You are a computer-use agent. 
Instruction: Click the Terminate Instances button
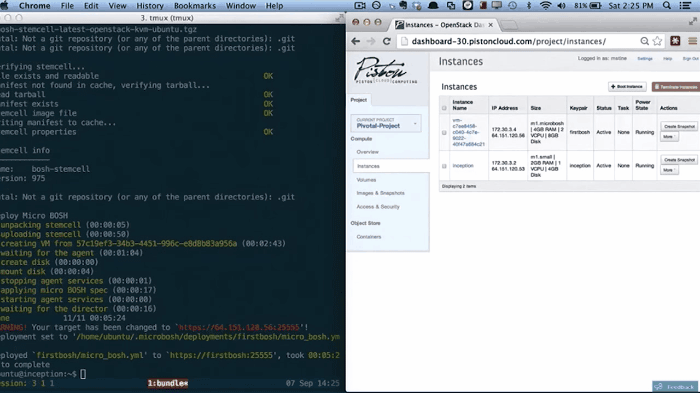(x=676, y=87)
